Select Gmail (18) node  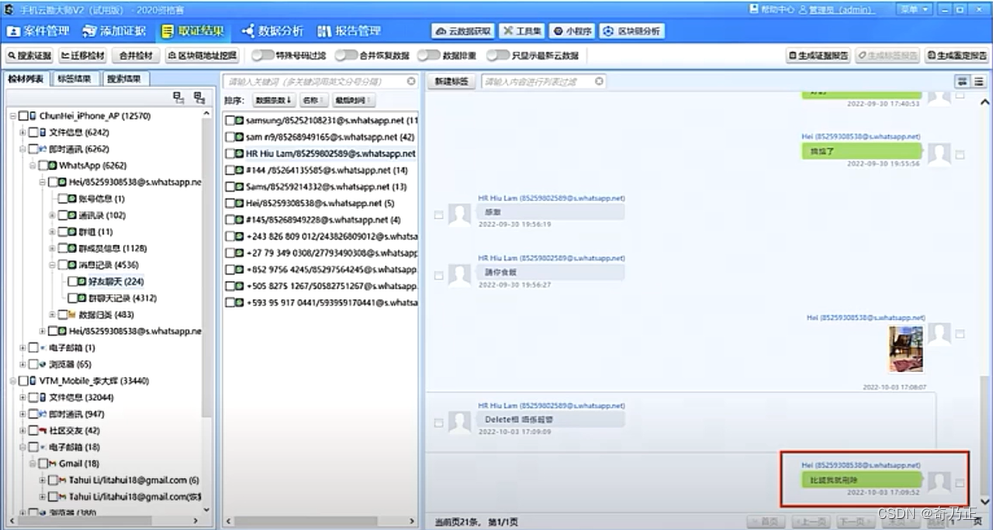pos(79,464)
